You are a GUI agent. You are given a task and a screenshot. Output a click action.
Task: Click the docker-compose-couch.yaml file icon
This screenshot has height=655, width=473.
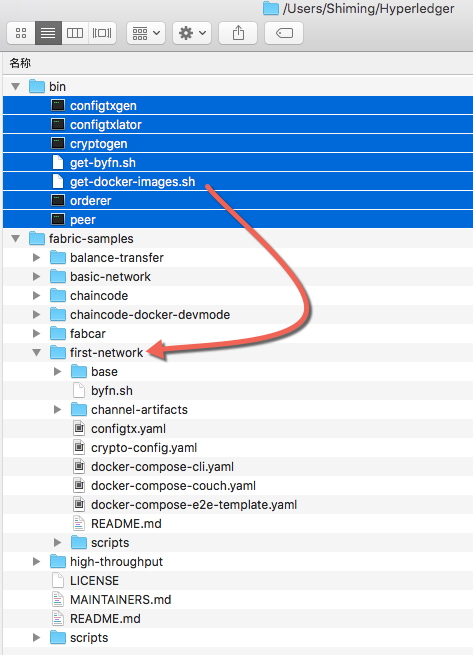[x=79, y=486]
